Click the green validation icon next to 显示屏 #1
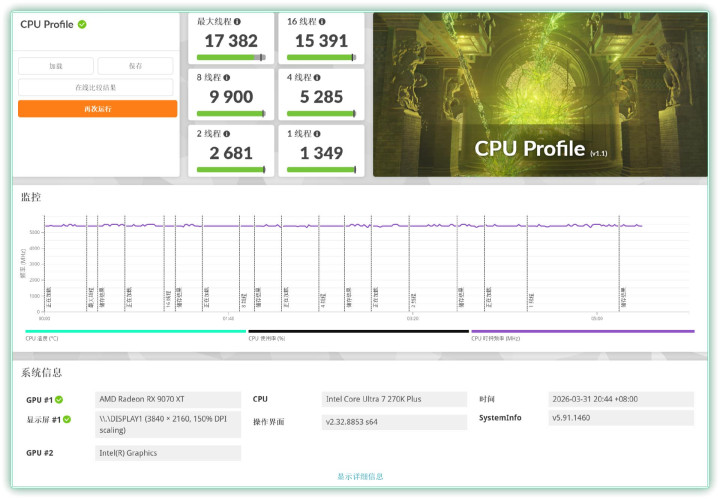 (x=67, y=419)
